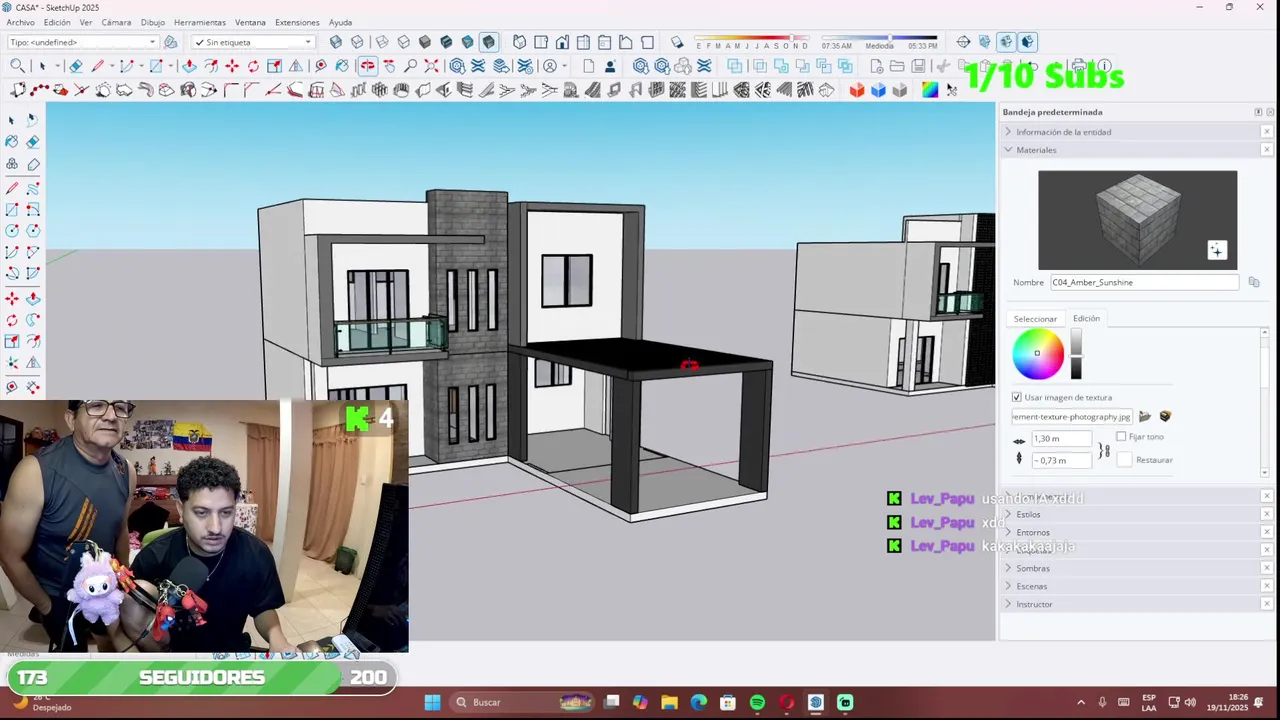
Task: Select the Polygon tool in left toolbar
Action: coord(33,231)
